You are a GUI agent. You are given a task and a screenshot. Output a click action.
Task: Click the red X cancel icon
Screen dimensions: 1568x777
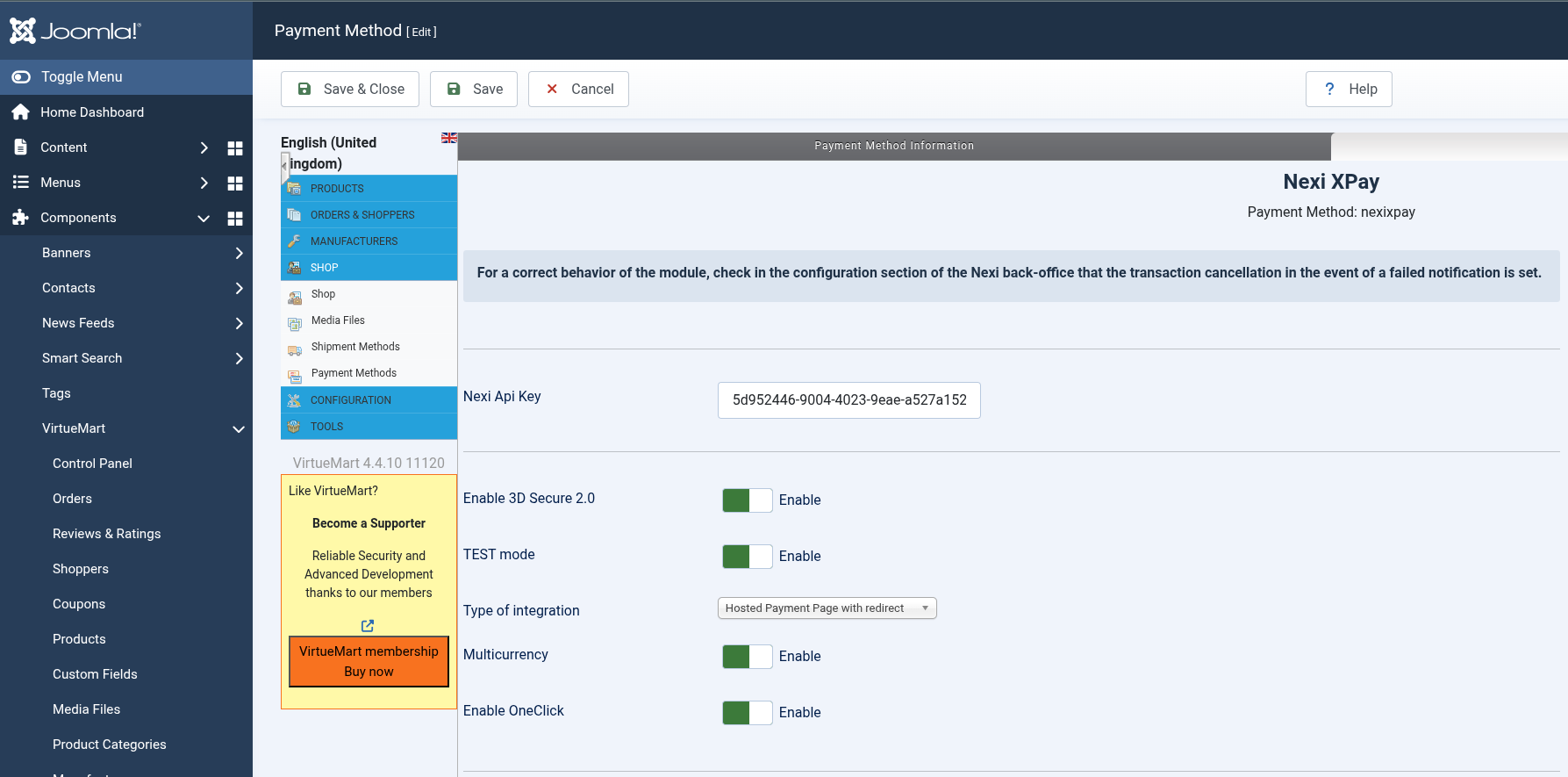click(x=552, y=89)
